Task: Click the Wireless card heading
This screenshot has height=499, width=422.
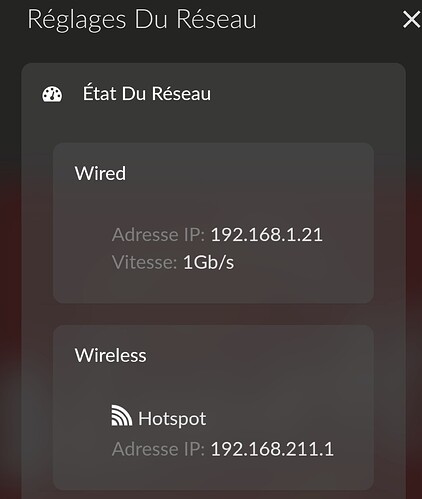Action: coord(110,355)
